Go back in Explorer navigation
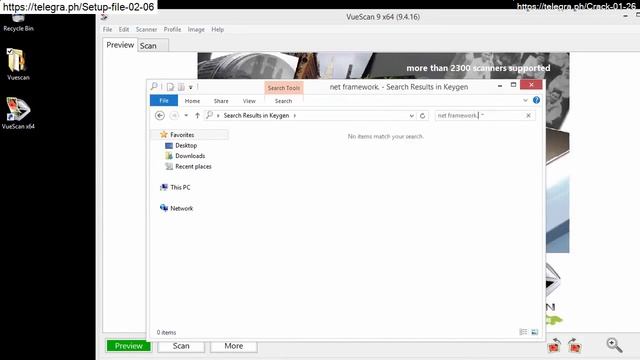The height and width of the screenshot is (360, 640). click(x=160, y=116)
